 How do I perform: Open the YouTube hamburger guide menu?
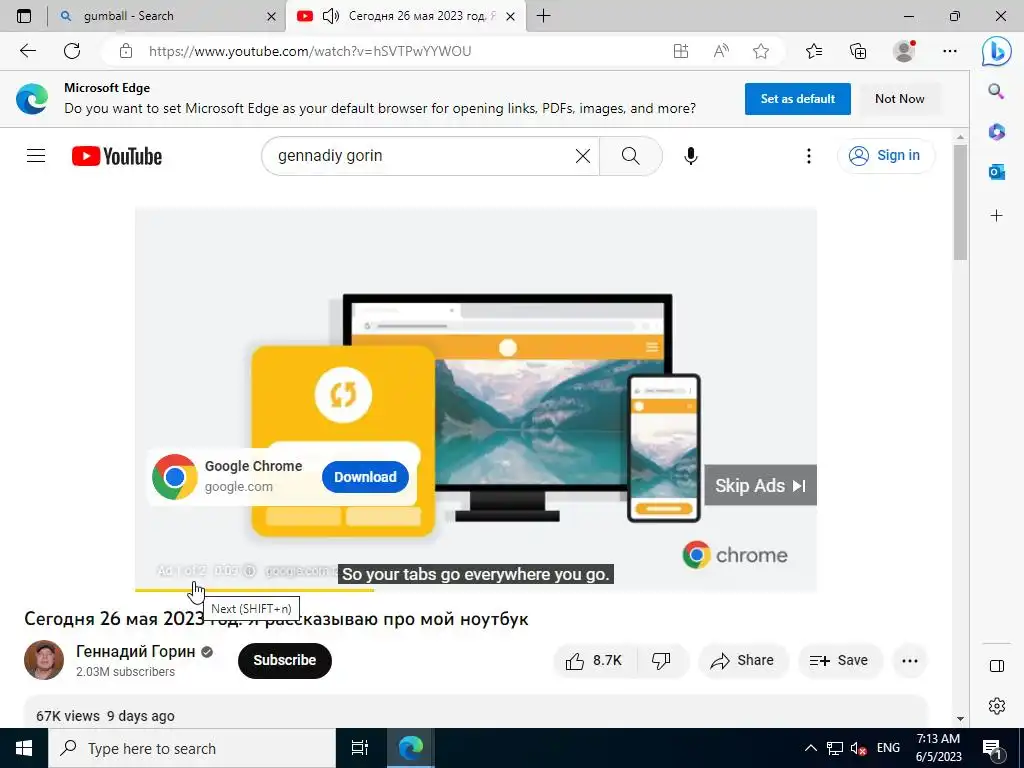coord(36,155)
